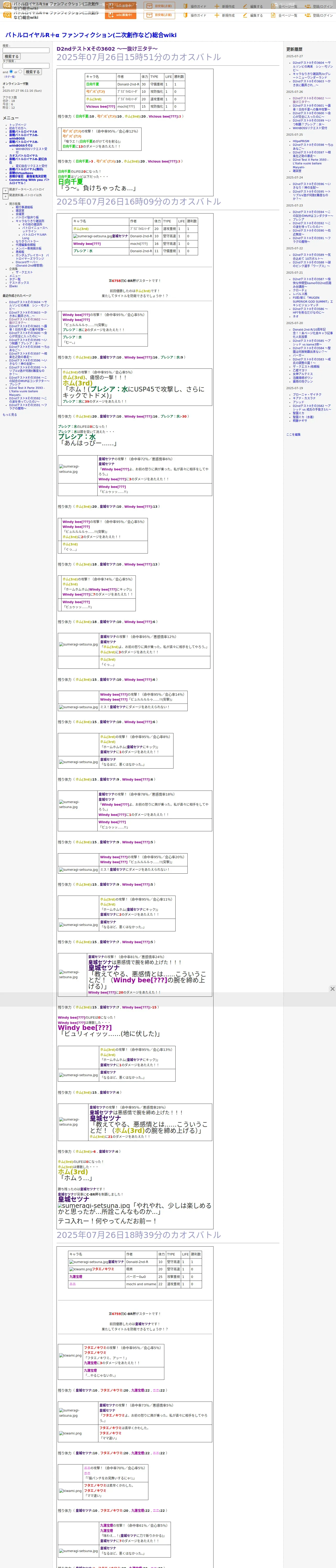336x1568 pixels.
Task: Open テストボックス menu link
Action: (19, 283)
